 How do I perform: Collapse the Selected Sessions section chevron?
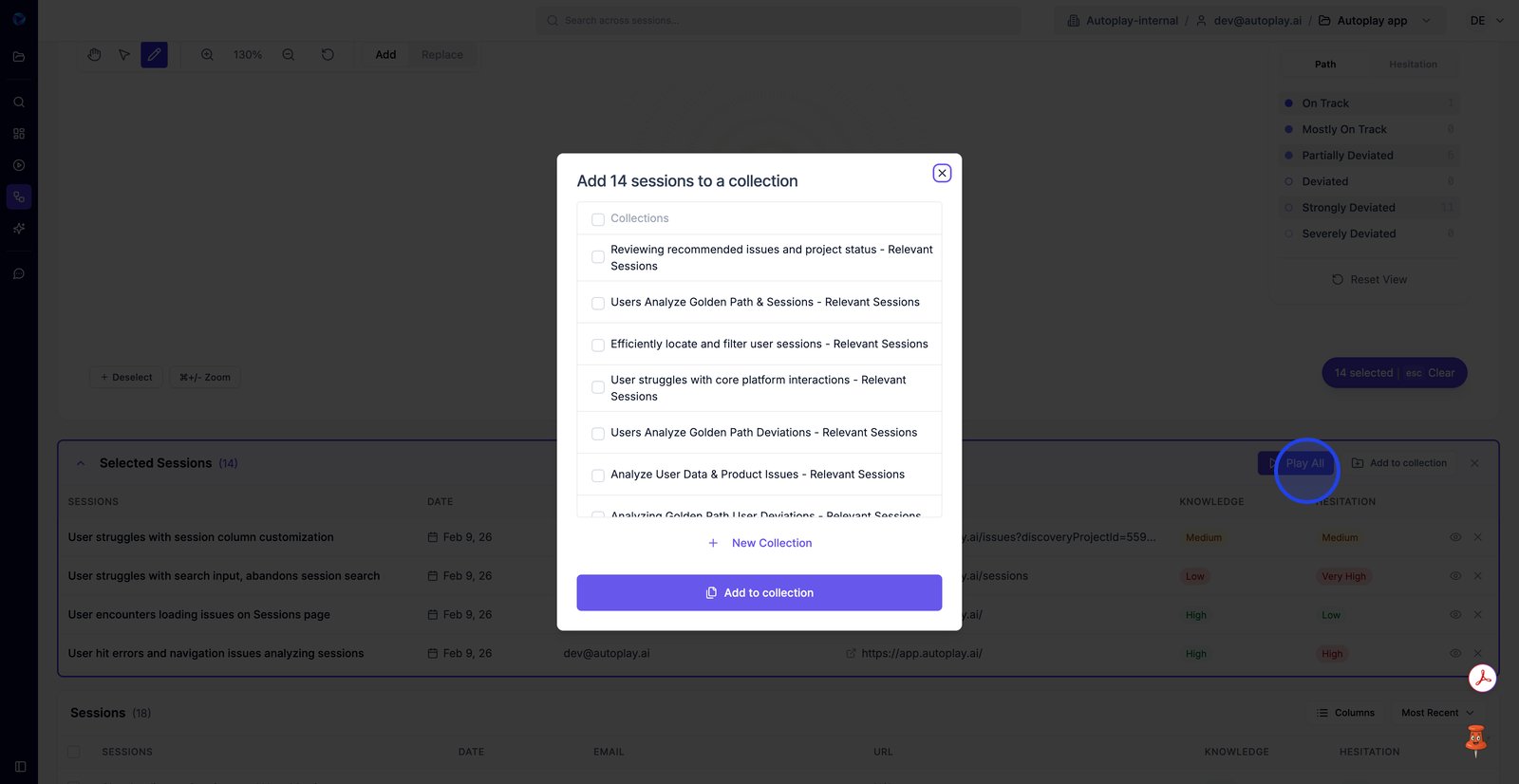(81, 463)
